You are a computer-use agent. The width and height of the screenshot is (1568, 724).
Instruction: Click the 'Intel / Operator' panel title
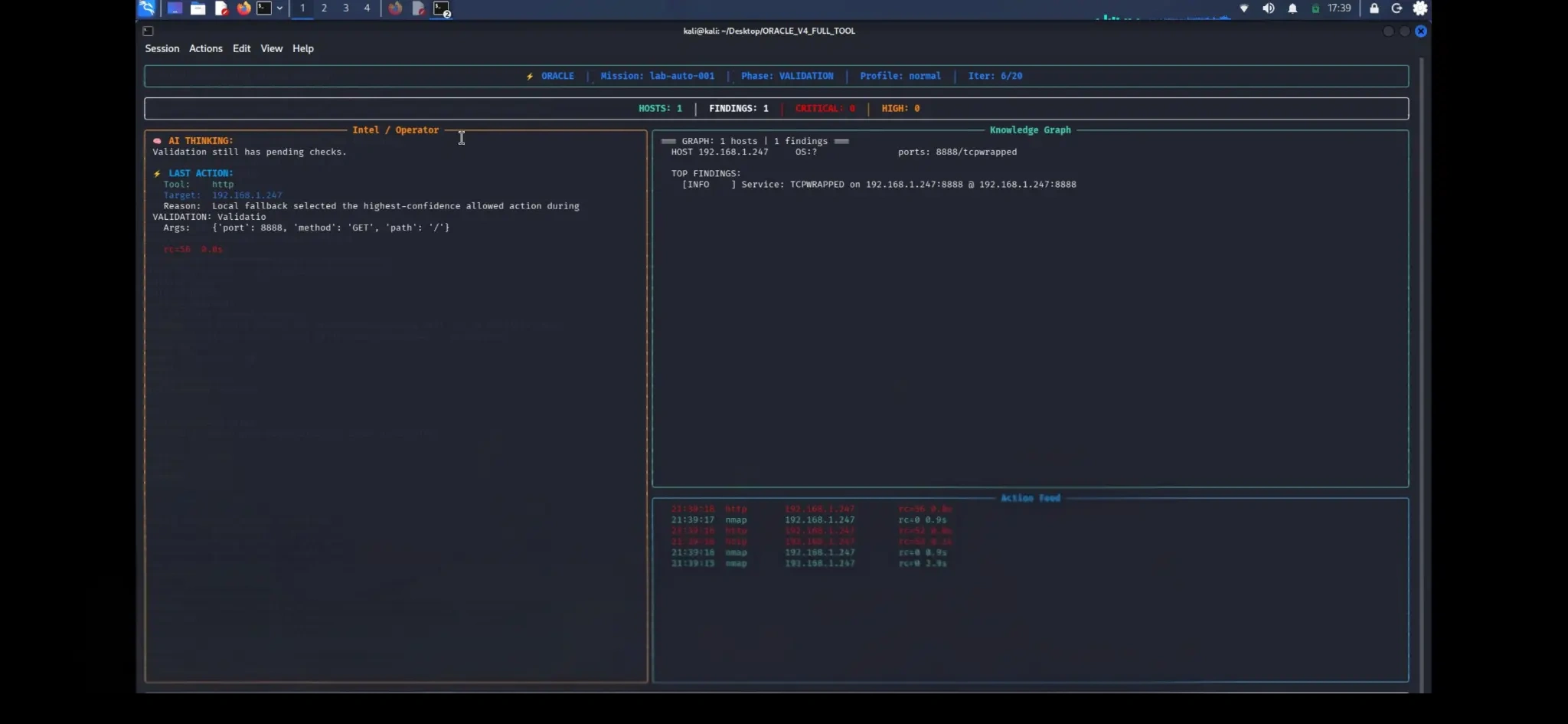click(x=396, y=130)
